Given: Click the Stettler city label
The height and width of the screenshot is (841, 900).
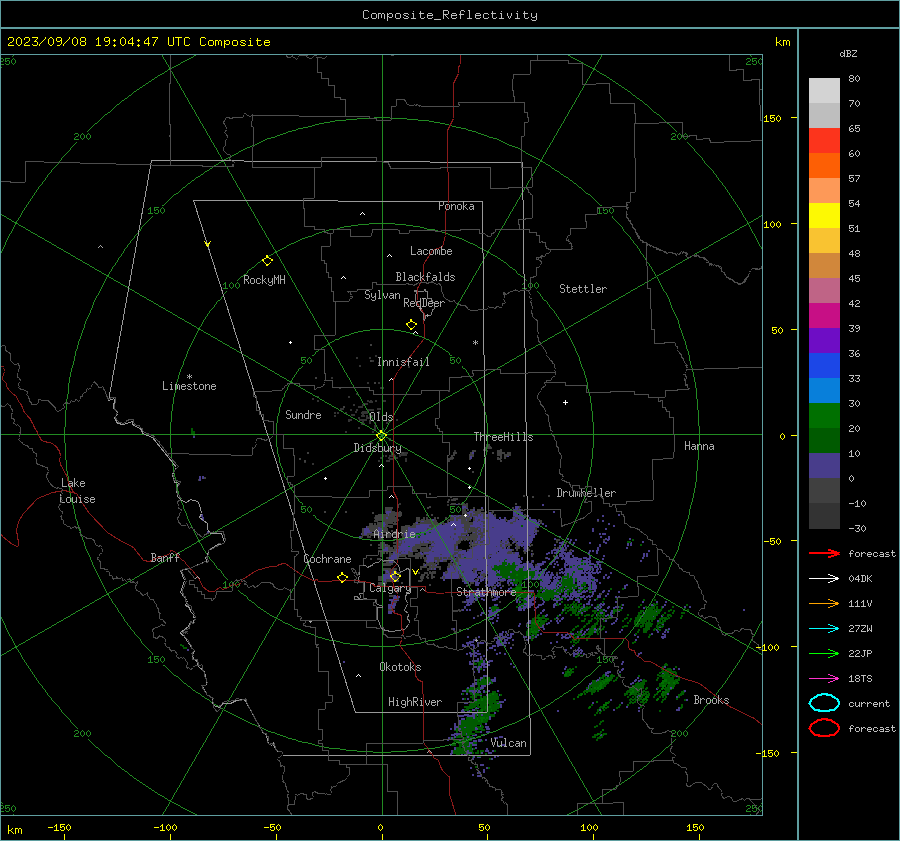Looking at the screenshot, I should pos(583,289).
